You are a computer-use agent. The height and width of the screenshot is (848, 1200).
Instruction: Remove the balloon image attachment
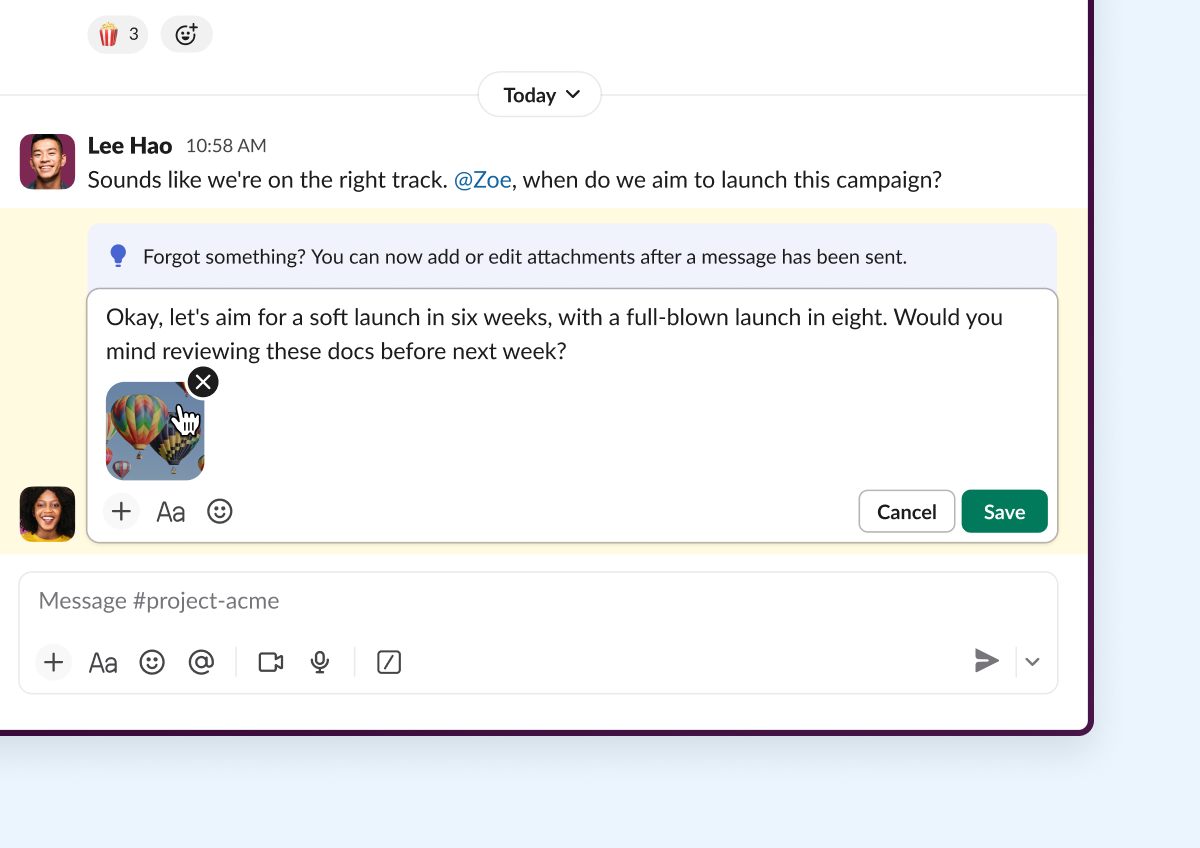pos(203,382)
